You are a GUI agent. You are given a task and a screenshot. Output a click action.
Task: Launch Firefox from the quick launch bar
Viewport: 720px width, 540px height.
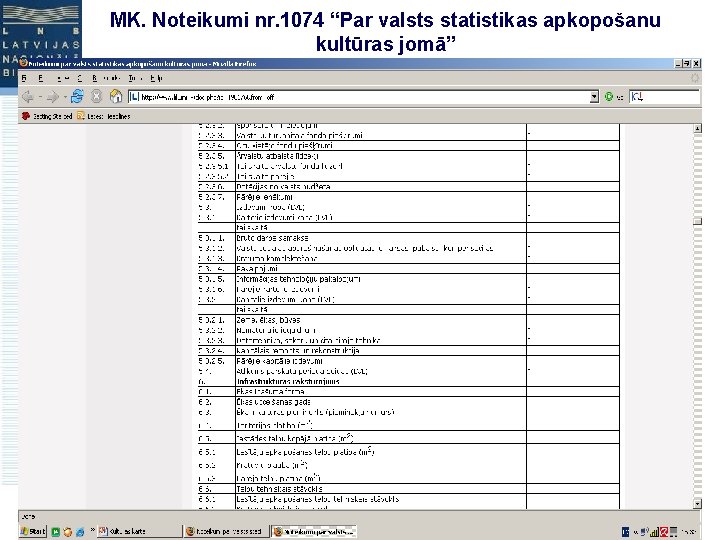point(68,532)
